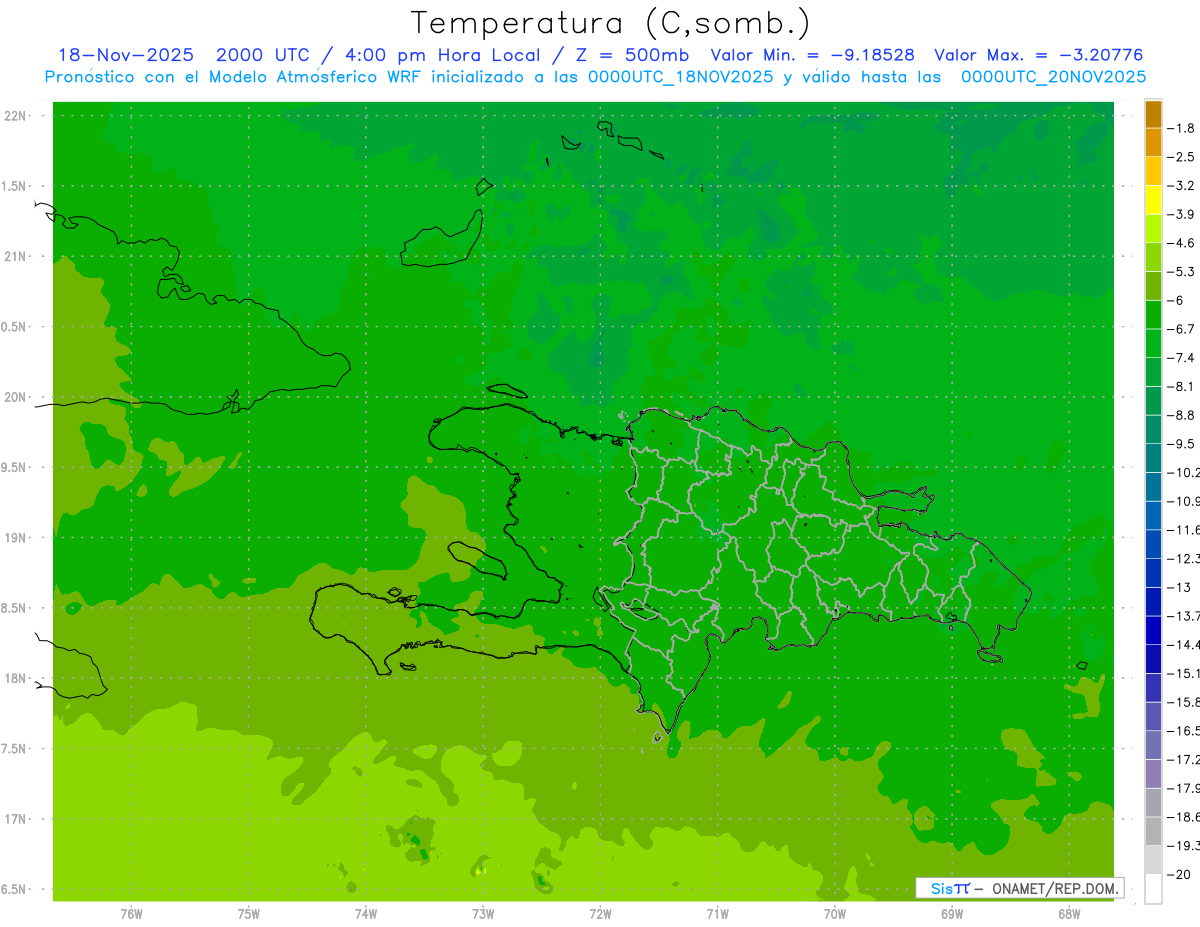Click the "72W" longitude label
This screenshot has height=927, width=1200.
click(x=601, y=914)
